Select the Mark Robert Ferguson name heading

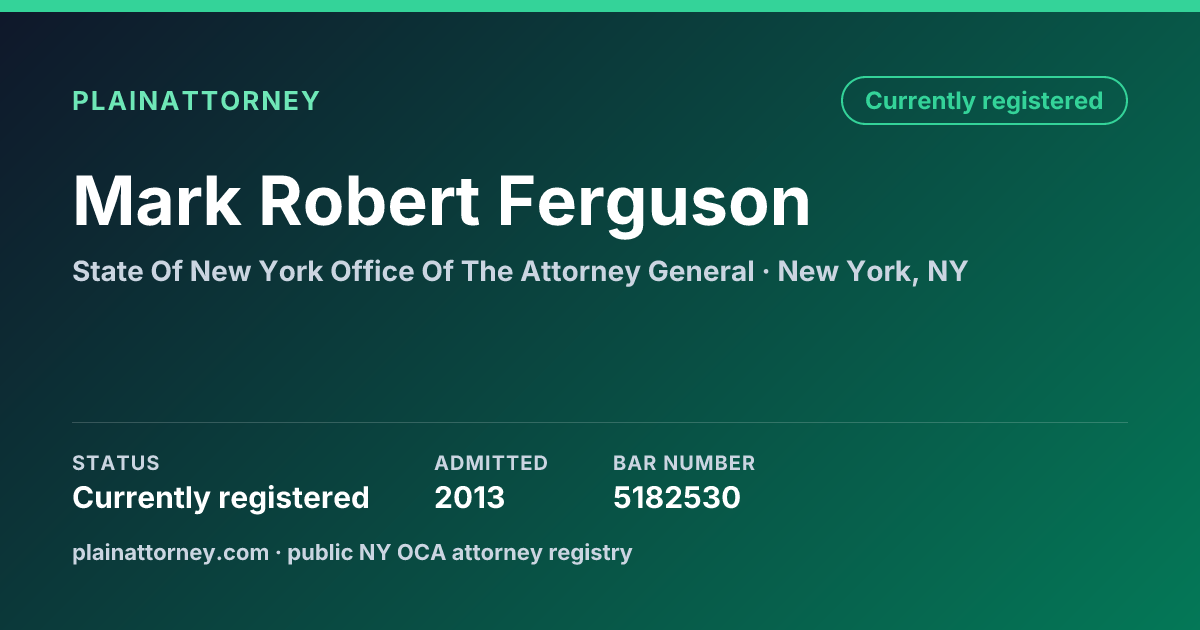coord(441,203)
